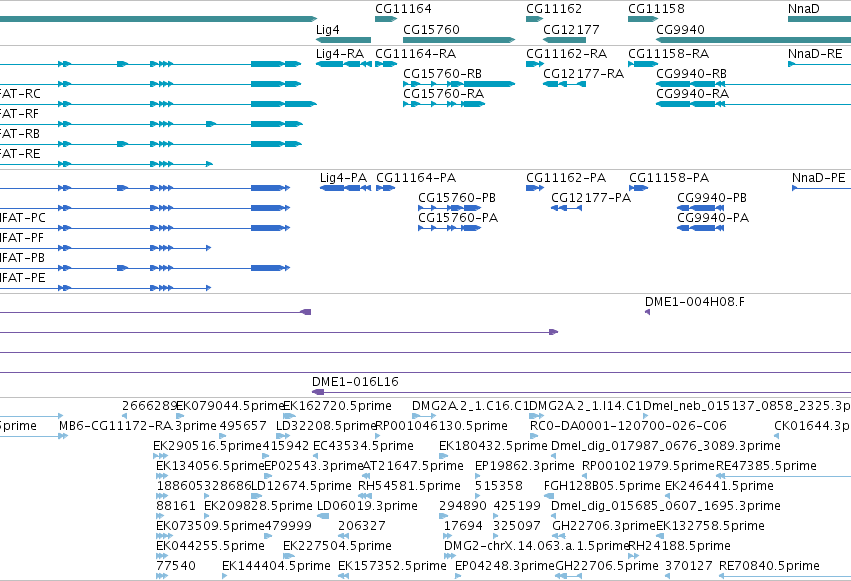Select the CG9940-RA transcript label

pos(693,94)
